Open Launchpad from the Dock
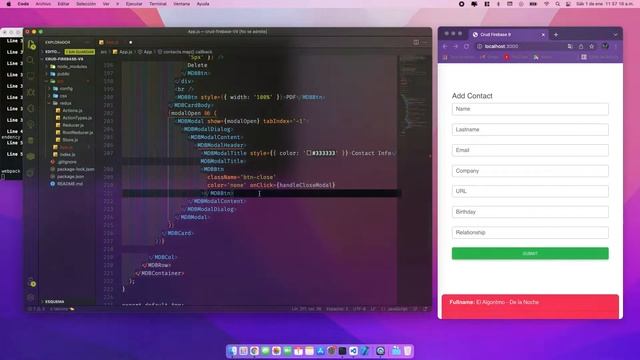The image size is (640, 360). (244, 351)
